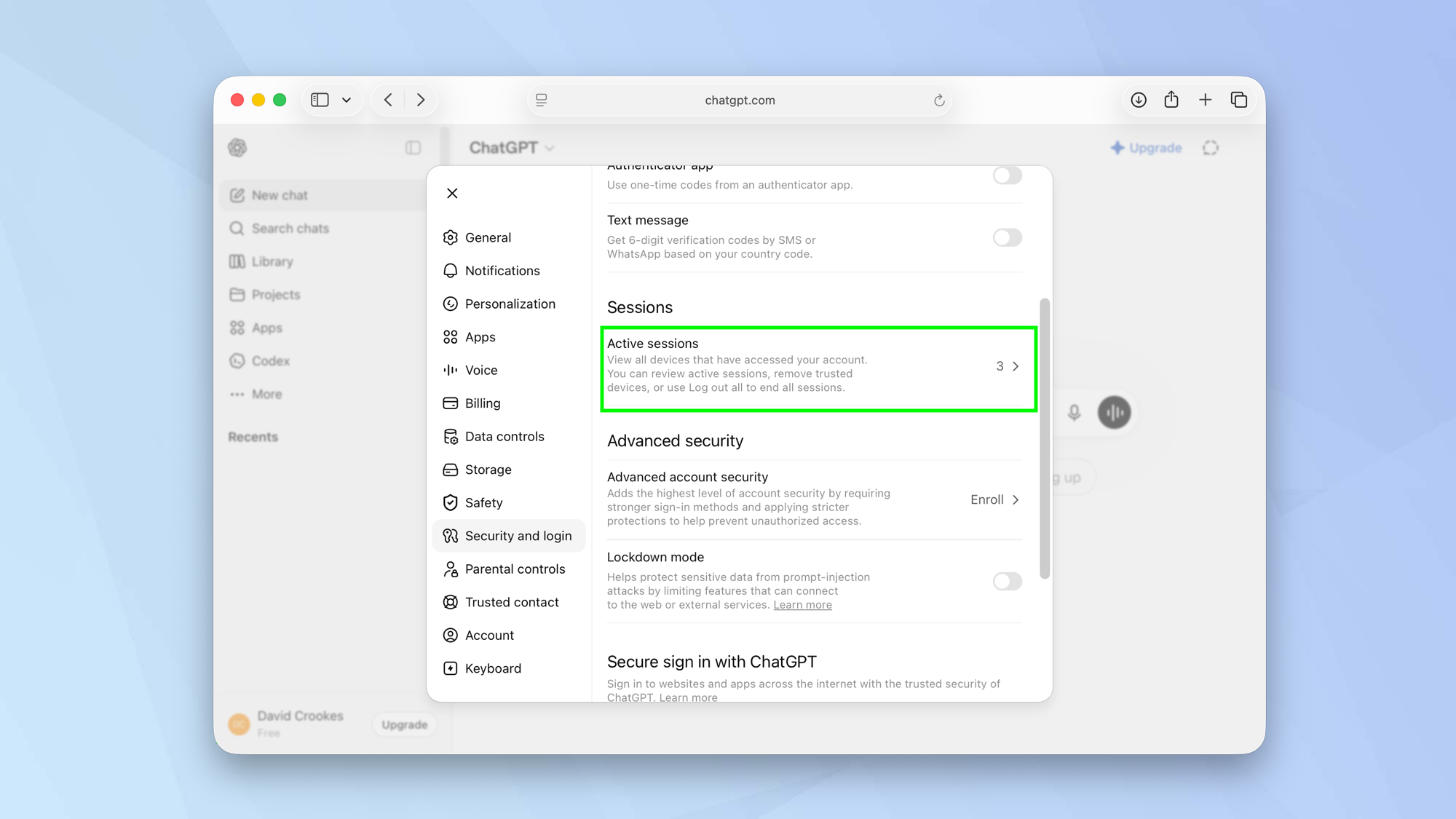
Task: Start a temporary chat using dashed circle icon
Action: 1210,148
